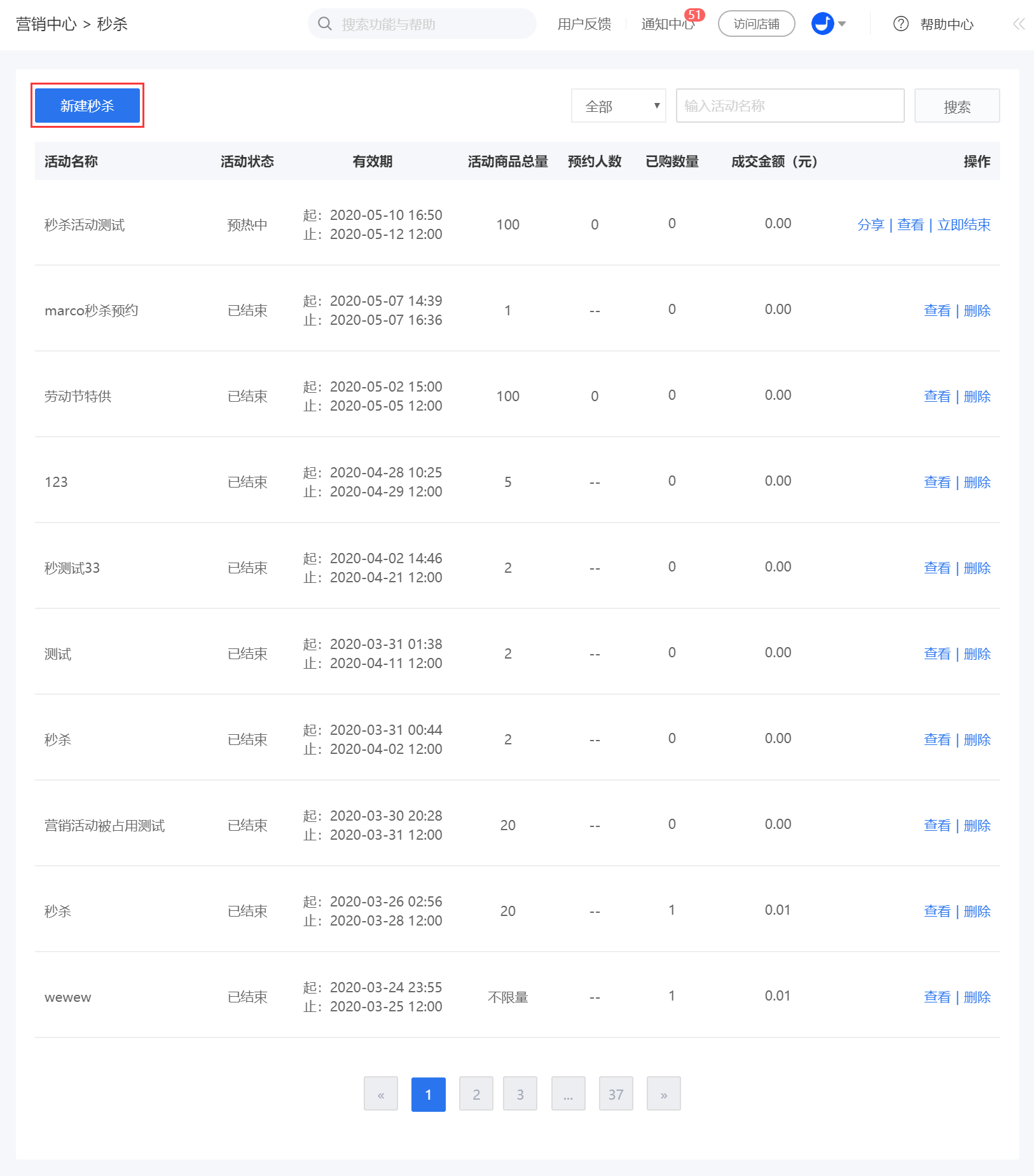
Task: Click 查看 for 劳动节特供
Action: tap(937, 396)
